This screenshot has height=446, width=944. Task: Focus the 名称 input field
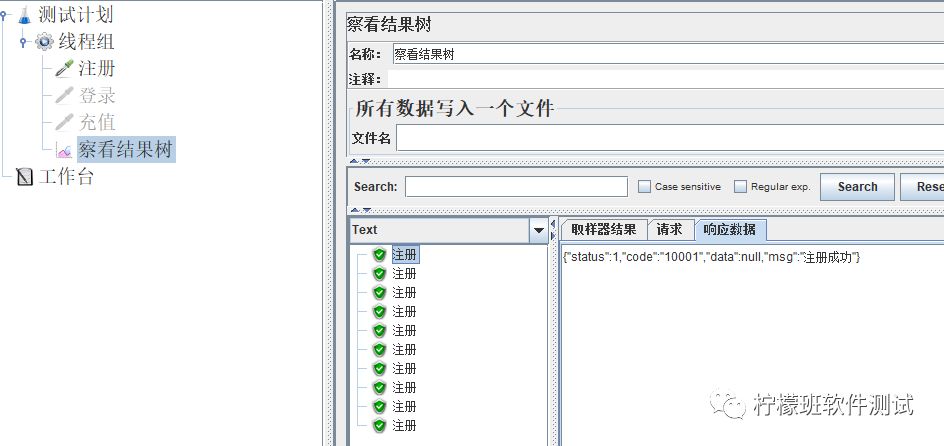coord(668,54)
